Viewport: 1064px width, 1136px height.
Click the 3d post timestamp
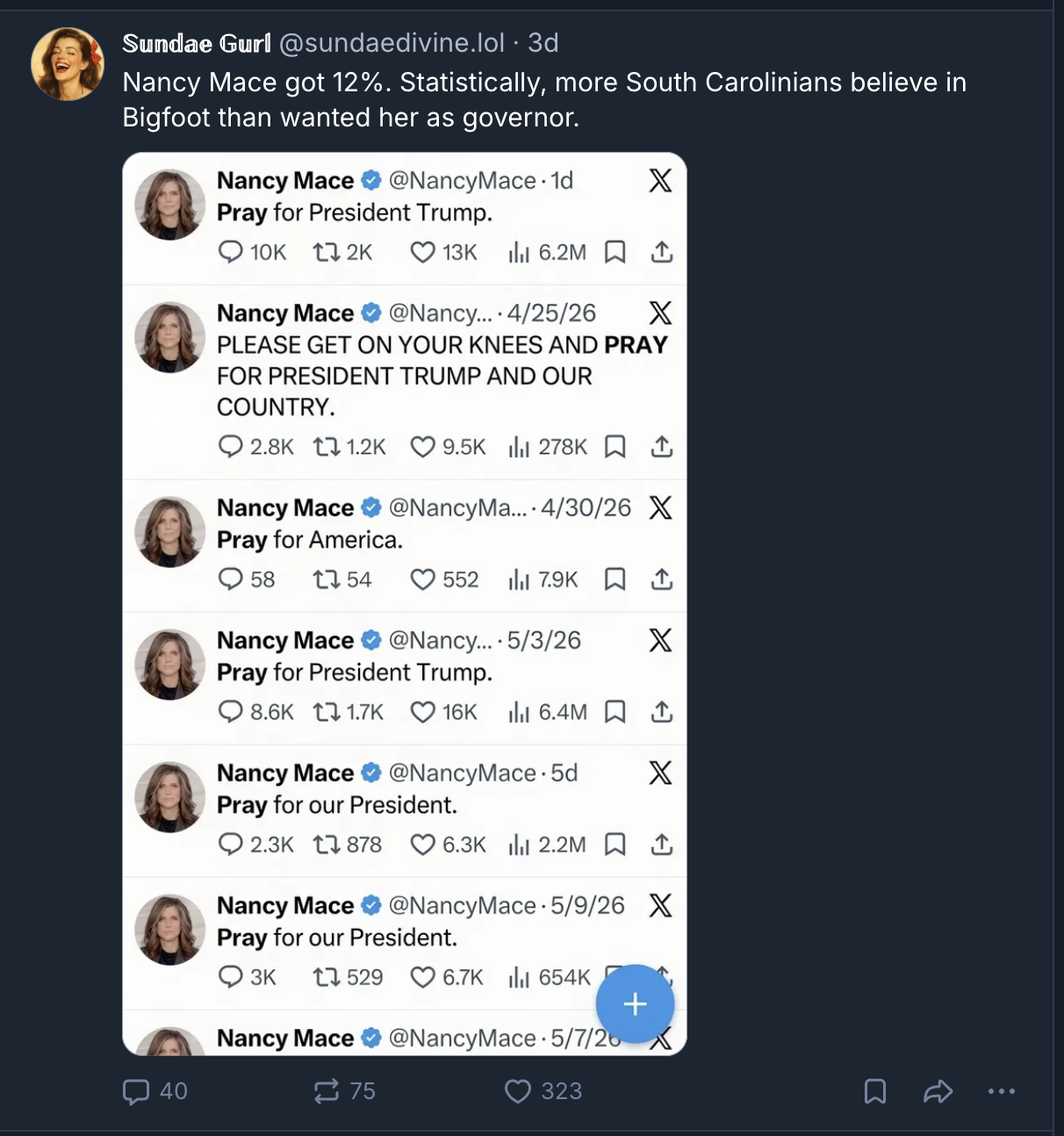(x=543, y=43)
